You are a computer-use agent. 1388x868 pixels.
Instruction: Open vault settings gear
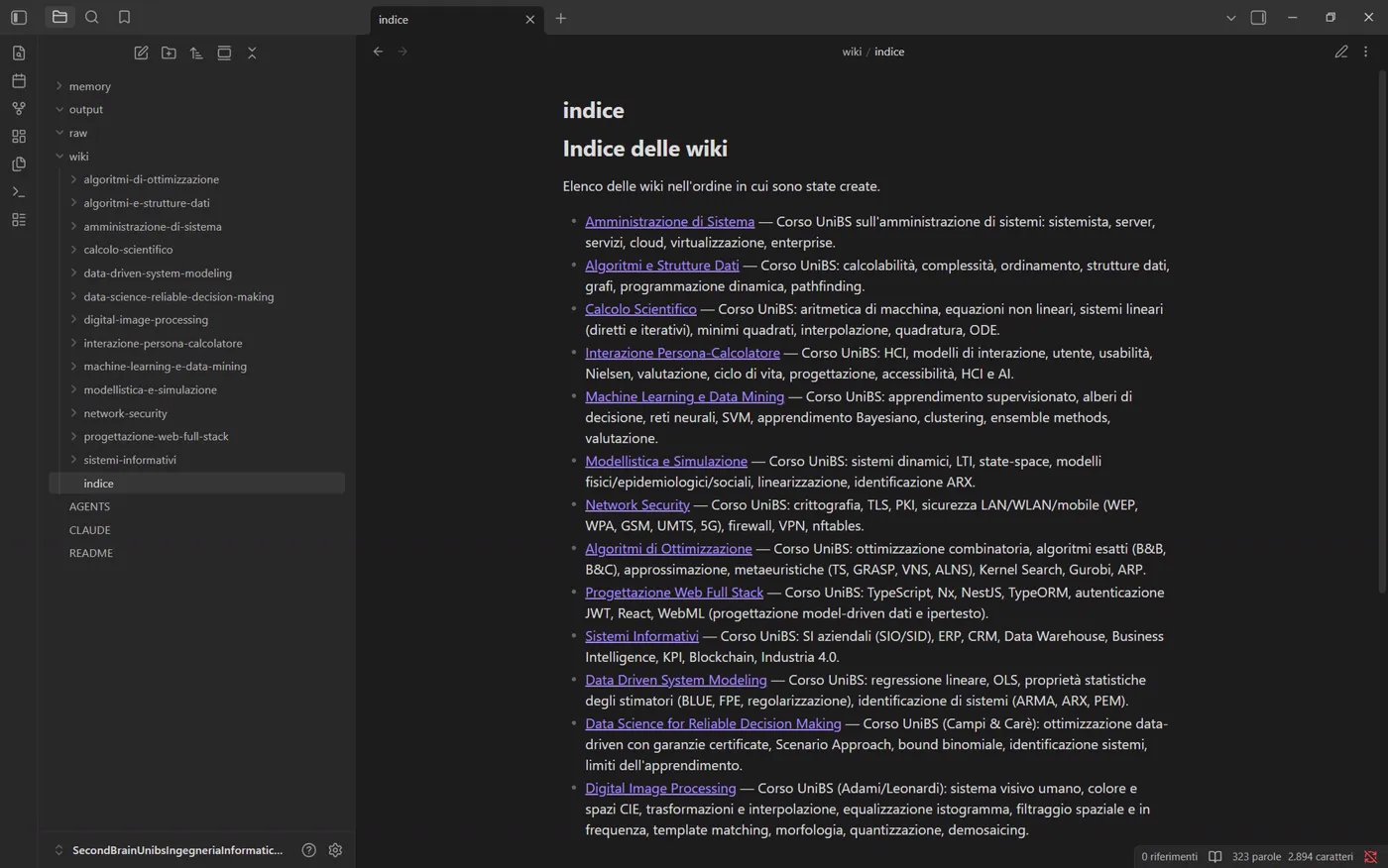[335, 850]
